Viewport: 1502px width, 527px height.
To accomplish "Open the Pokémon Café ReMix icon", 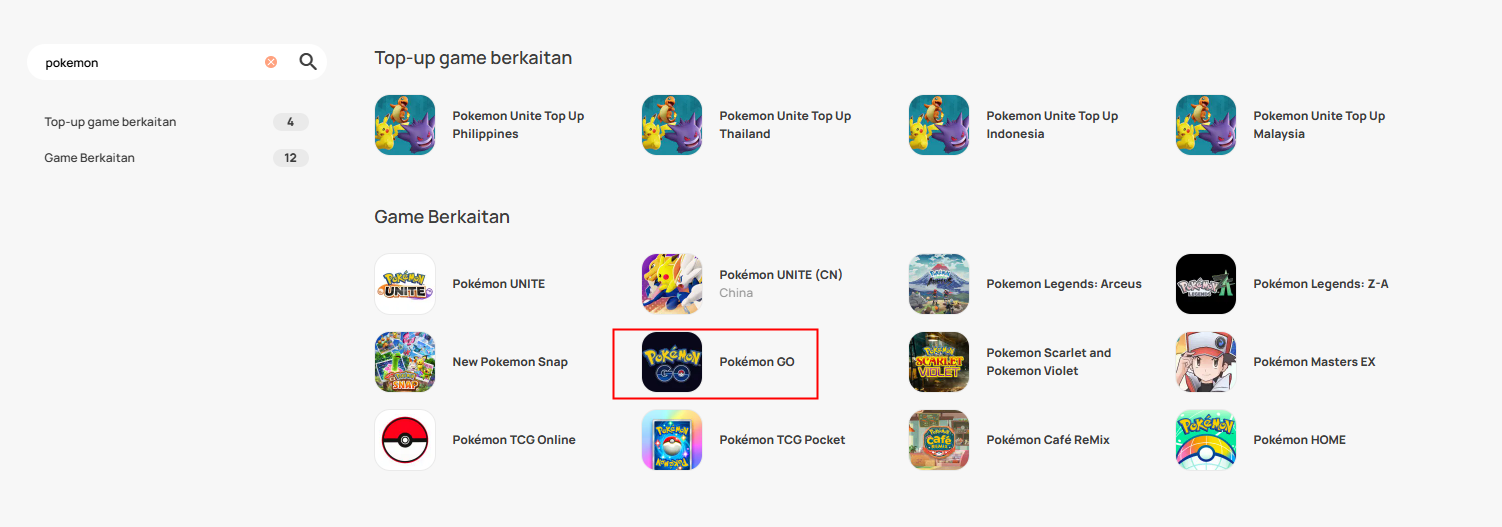I will [939, 440].
